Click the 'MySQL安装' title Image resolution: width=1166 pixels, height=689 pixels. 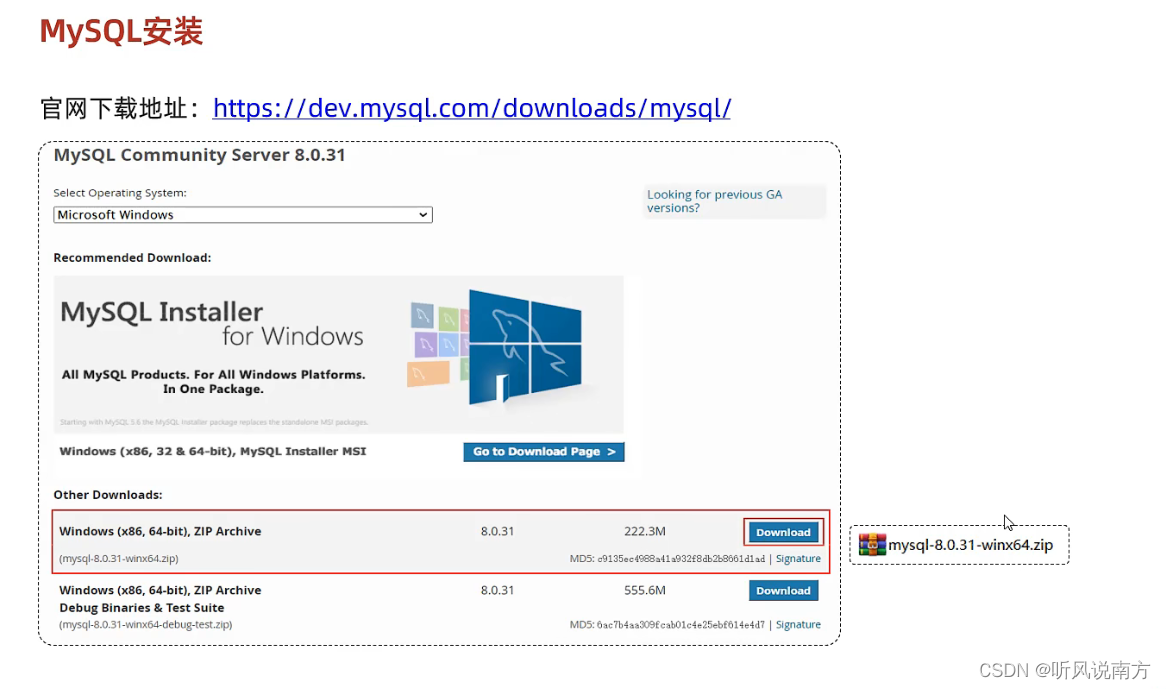[121, 32]
